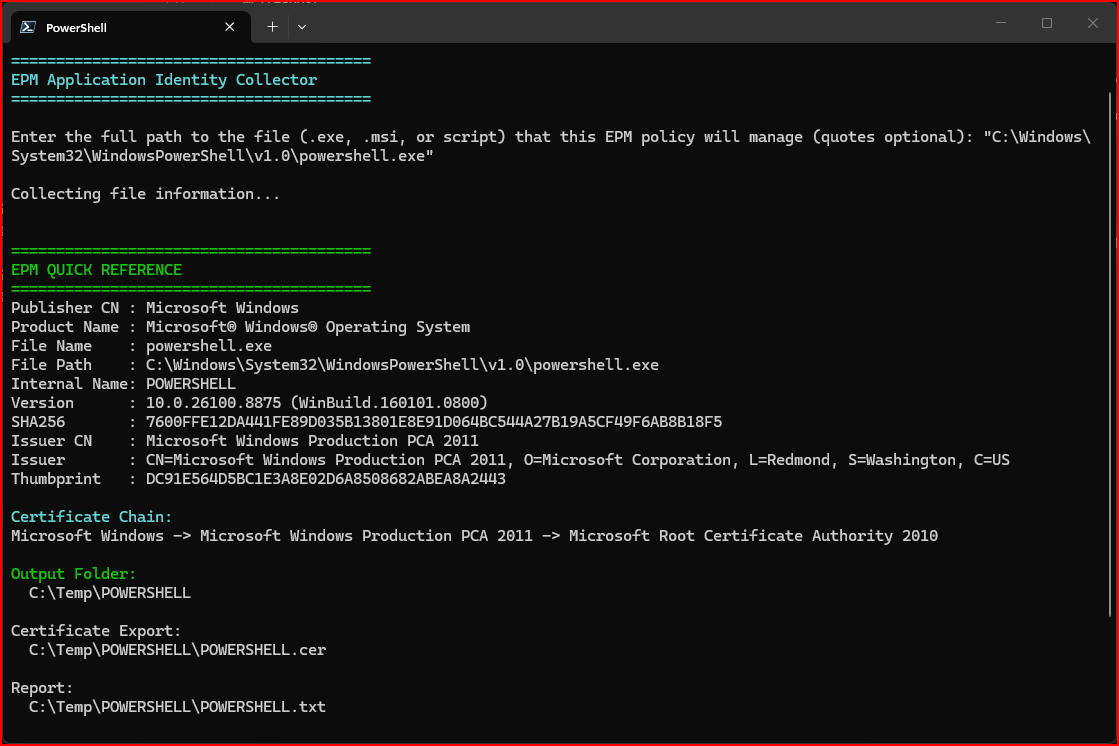Viewport: 1119px width, 746px height.
Task: Click Issuer CN 'Microsoft Windows Production PCA 2011'
Action: (x=312, y=441)
